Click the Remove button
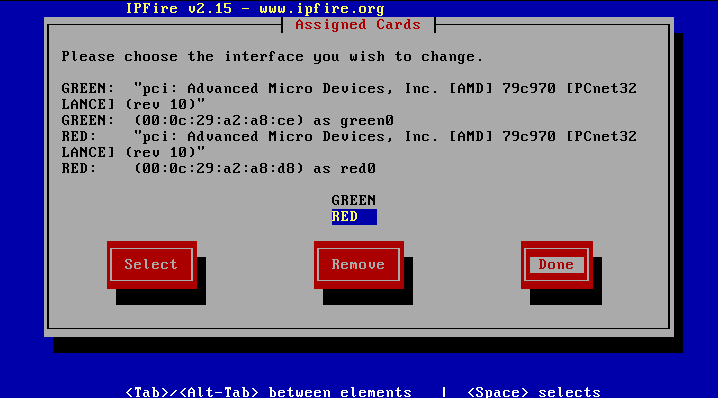 click(359, 265)
